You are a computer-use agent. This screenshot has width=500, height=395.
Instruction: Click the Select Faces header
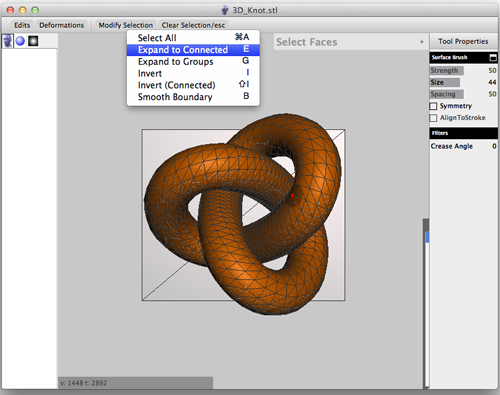coord(350,42)
